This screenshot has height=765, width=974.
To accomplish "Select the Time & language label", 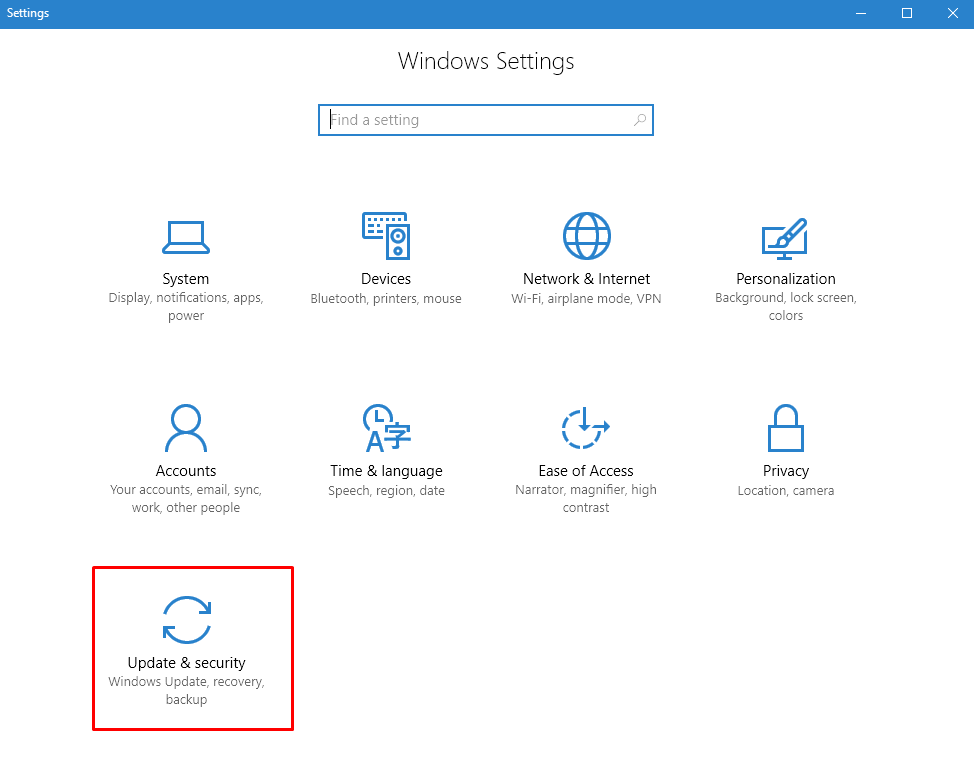I will (386, 471).
